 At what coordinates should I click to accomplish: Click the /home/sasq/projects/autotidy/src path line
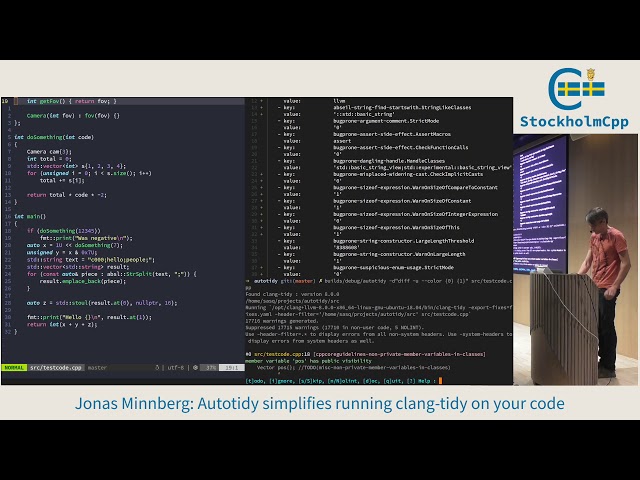click(292, 301)
